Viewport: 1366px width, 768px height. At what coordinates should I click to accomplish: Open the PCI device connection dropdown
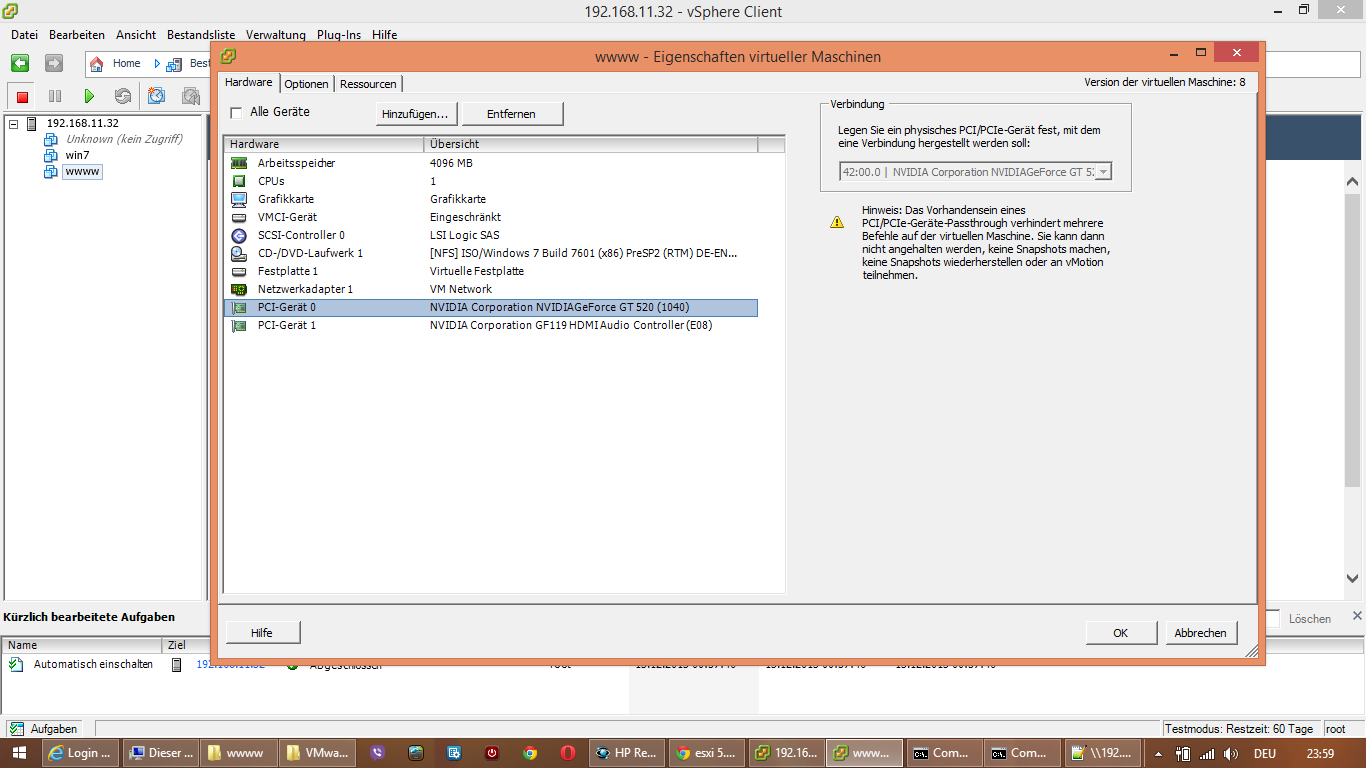point(1102,172)
